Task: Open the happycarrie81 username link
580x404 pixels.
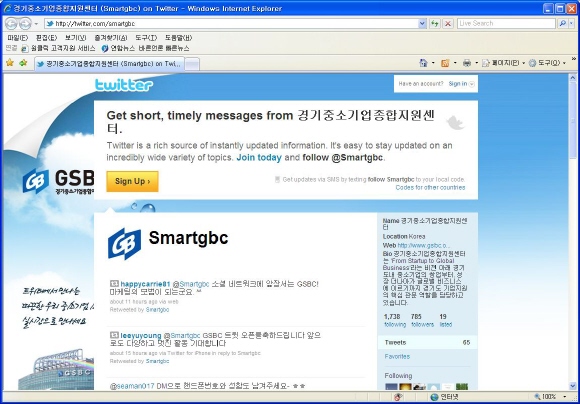Action: tap(145, 284)
